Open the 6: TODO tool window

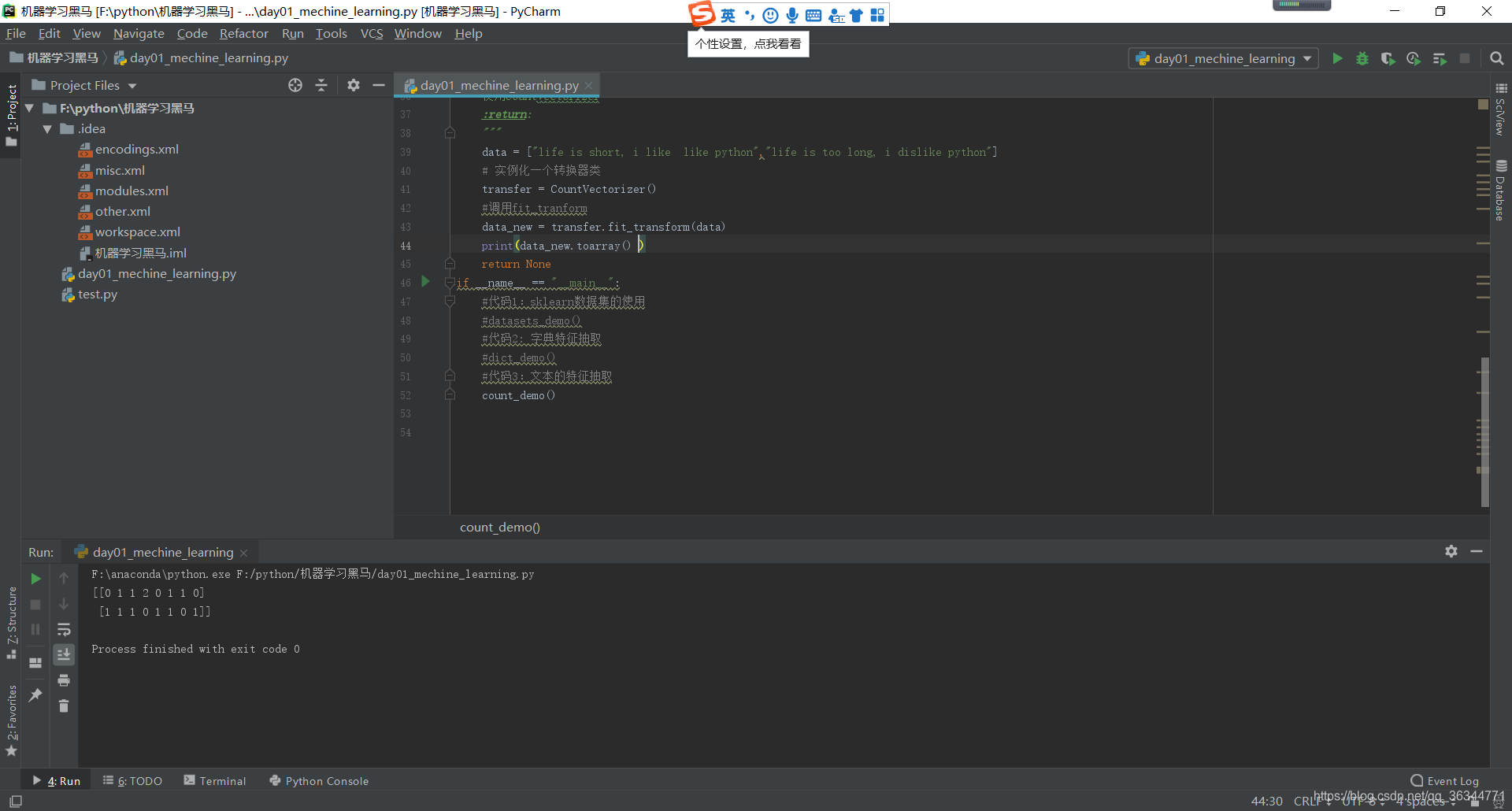(132, 780)
